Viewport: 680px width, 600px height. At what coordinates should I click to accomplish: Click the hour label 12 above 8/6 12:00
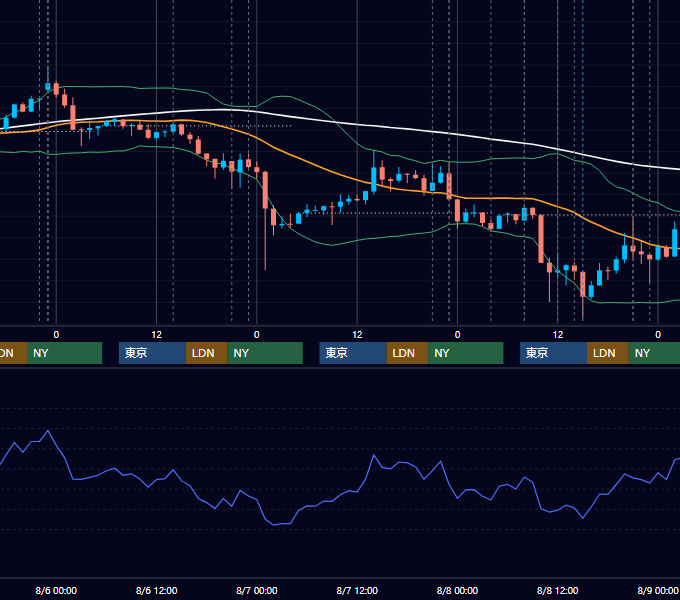pos(157,335)
